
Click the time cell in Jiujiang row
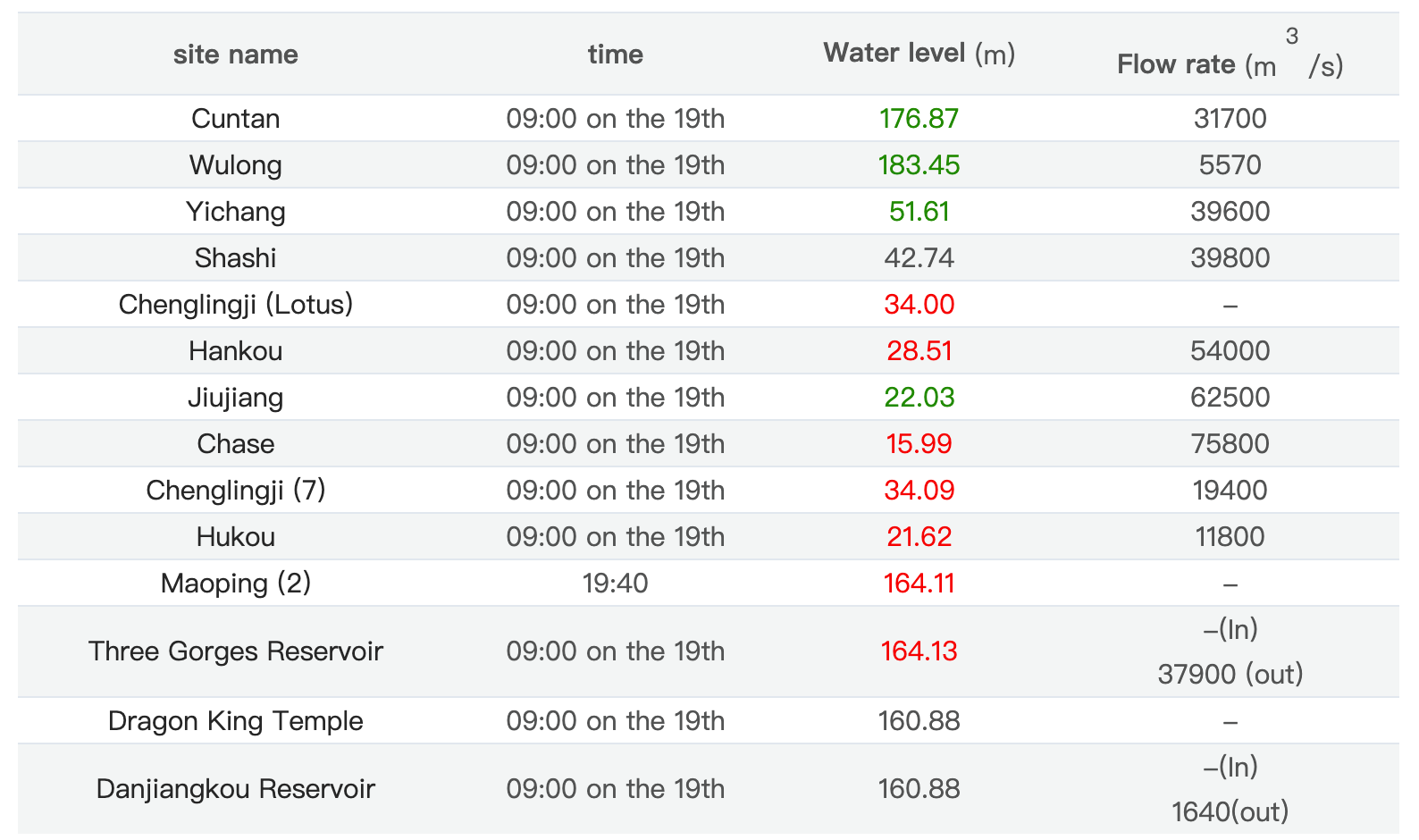coord(616,398)
